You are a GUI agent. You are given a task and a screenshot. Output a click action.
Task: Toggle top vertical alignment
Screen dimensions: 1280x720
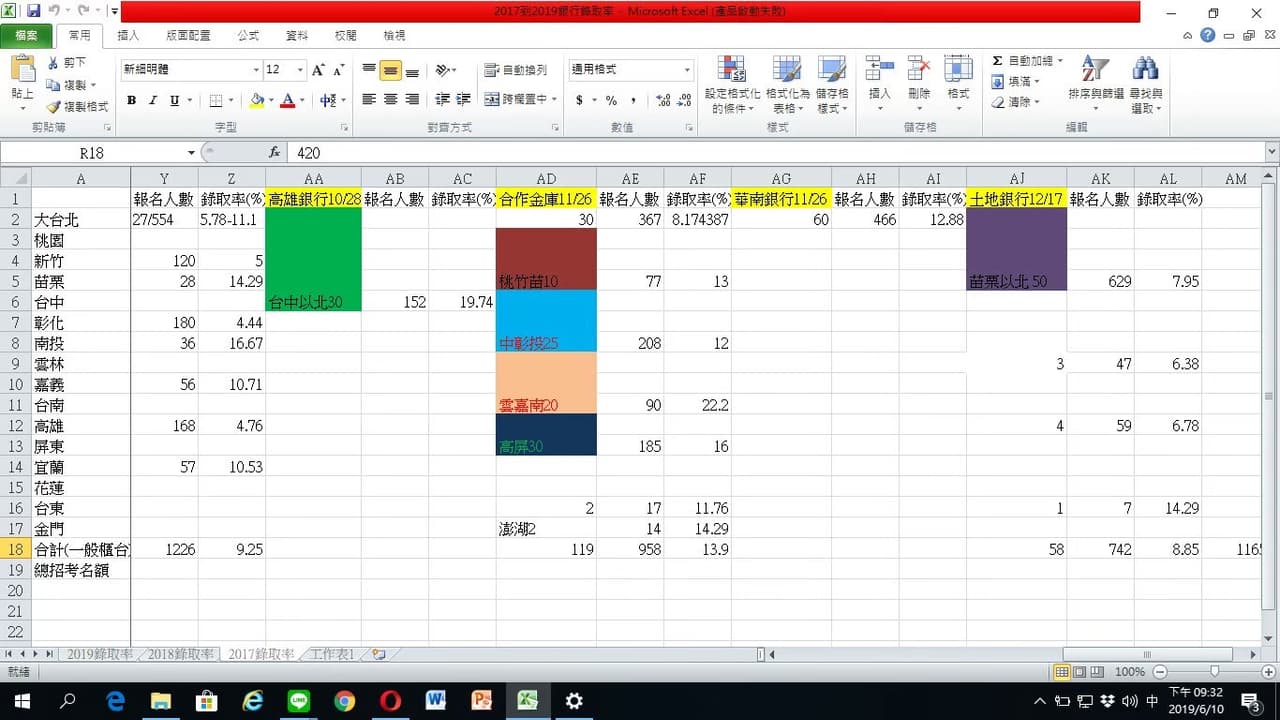(x=369, y=70)
